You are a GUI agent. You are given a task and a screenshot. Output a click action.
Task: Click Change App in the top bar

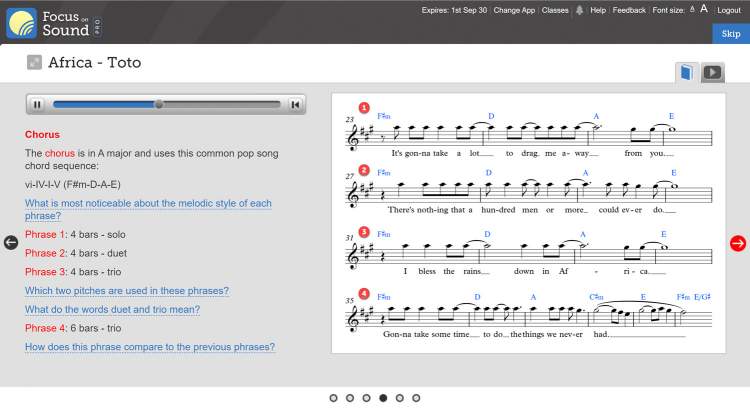pyautogui.click(x=514, y=10)
